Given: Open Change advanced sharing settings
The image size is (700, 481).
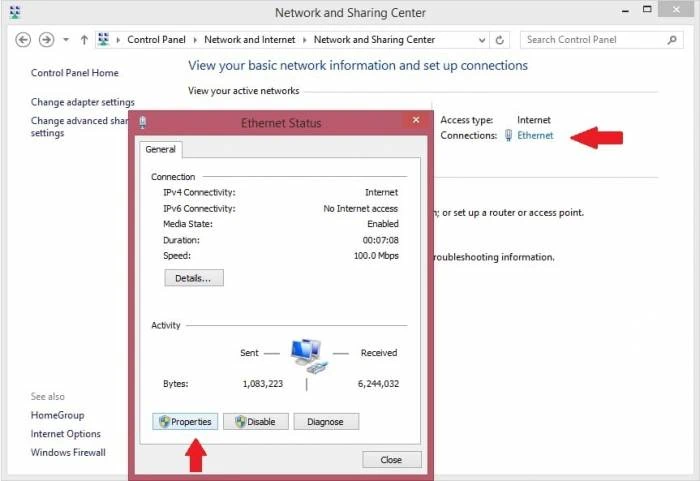Looking at the screenshot, I should (79, 127).
